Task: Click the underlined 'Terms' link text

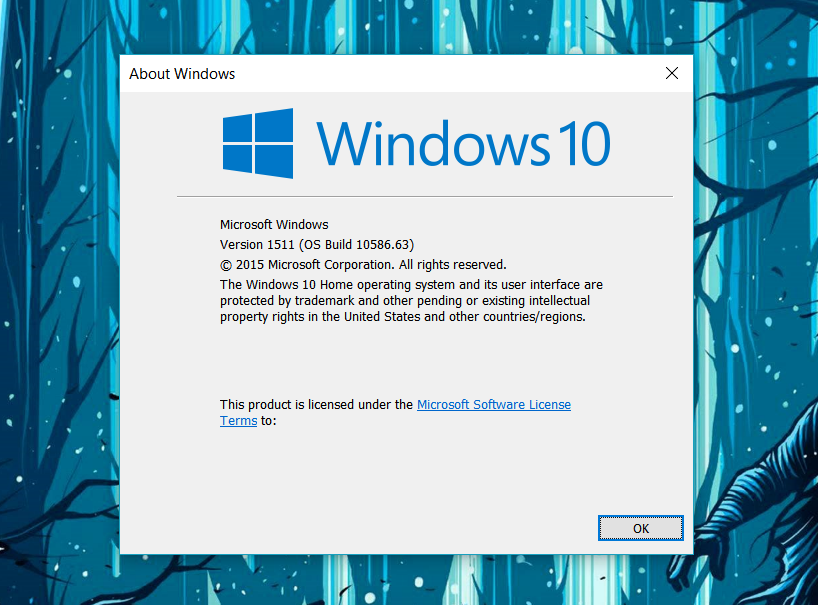Action: tap(238, 420)
